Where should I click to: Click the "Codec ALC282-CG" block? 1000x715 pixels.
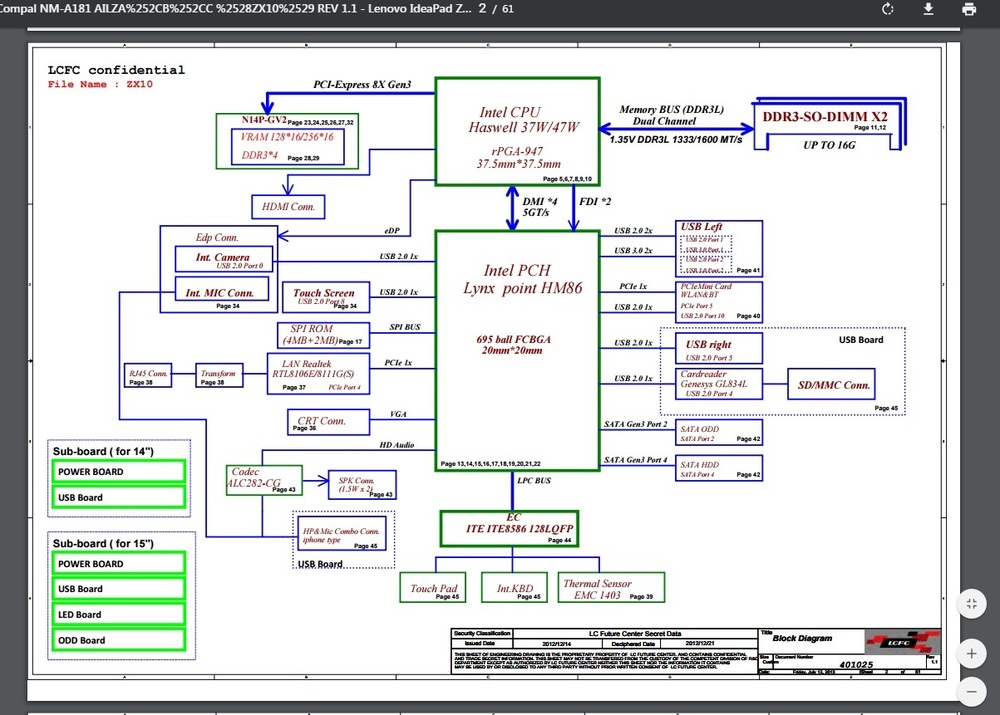(264, 480)
